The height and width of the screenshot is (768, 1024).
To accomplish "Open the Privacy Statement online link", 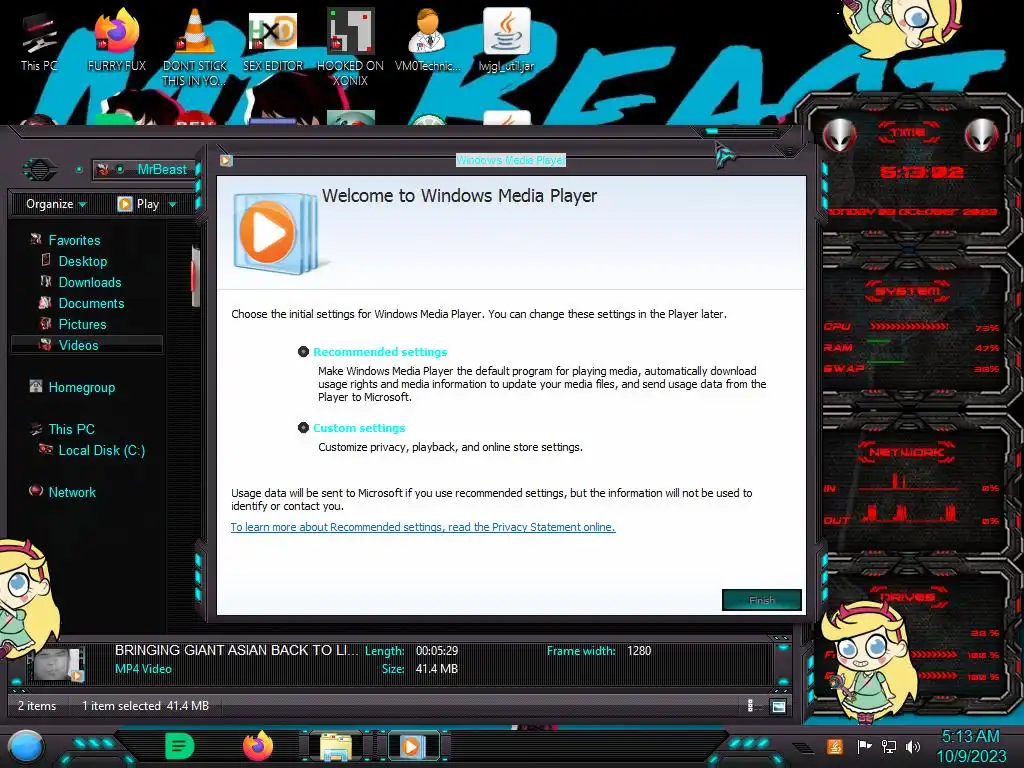I will click(x=423, y=527).
